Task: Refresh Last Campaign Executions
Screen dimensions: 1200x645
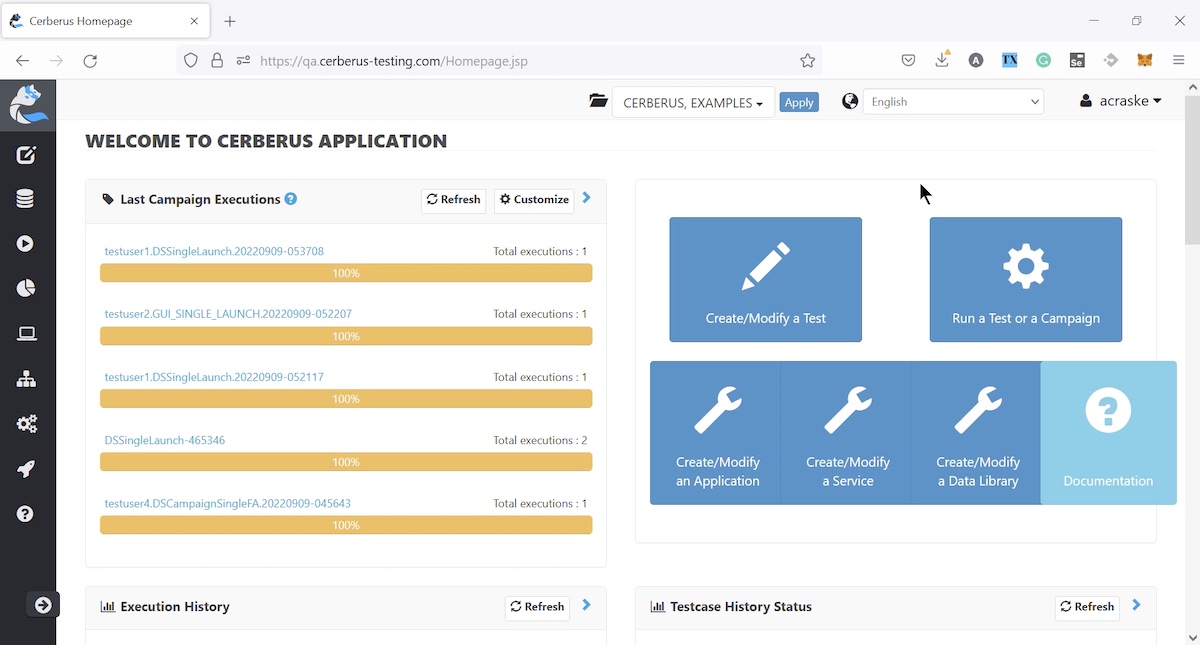Action: [x=454, y=200]
